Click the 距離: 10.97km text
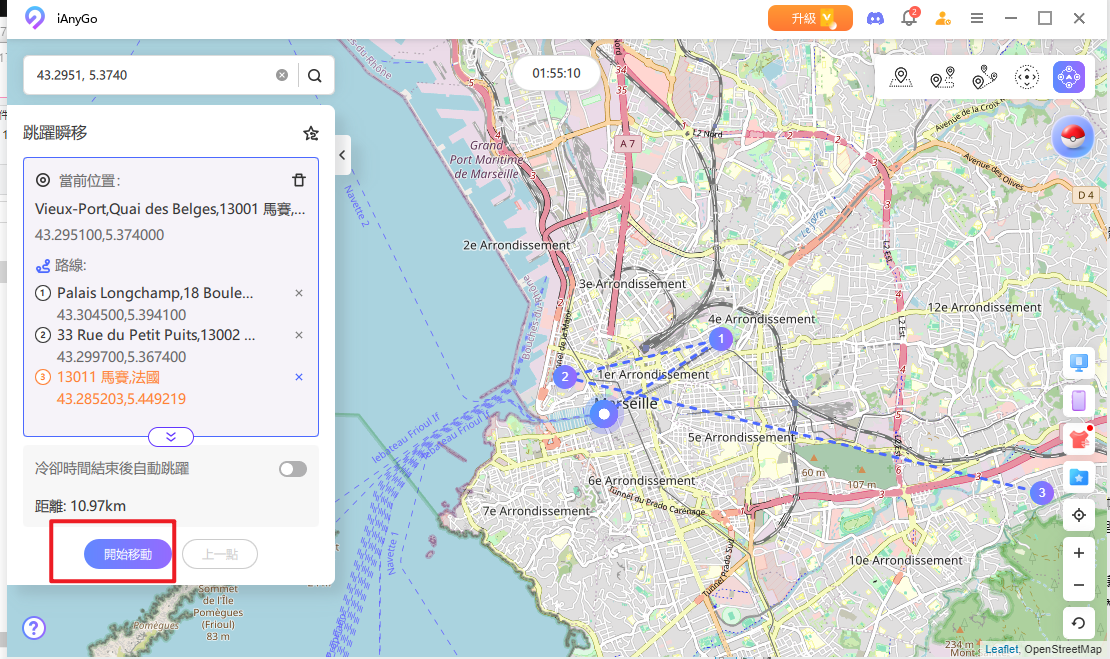 pos(80,506)
